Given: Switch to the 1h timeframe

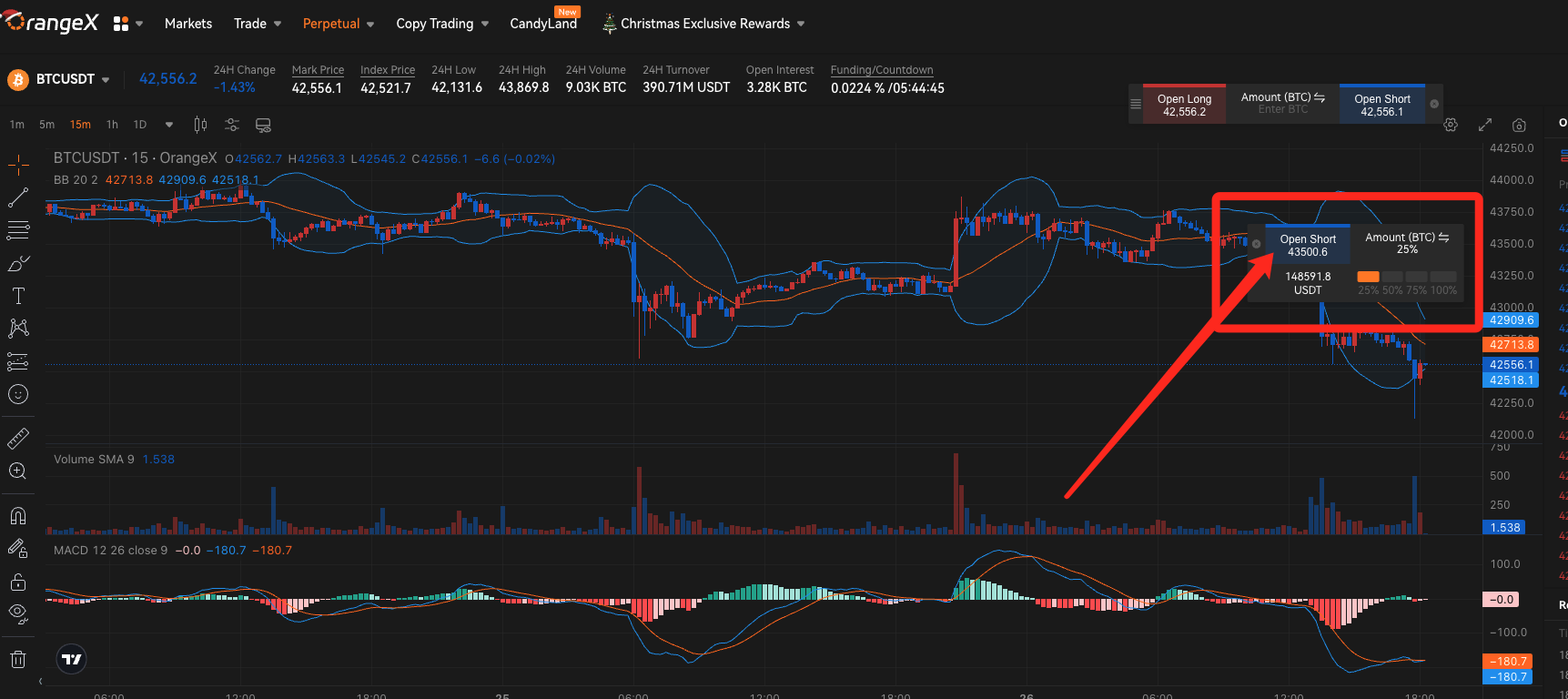Looking at the screenshot, I should click(x=112, y=125).
